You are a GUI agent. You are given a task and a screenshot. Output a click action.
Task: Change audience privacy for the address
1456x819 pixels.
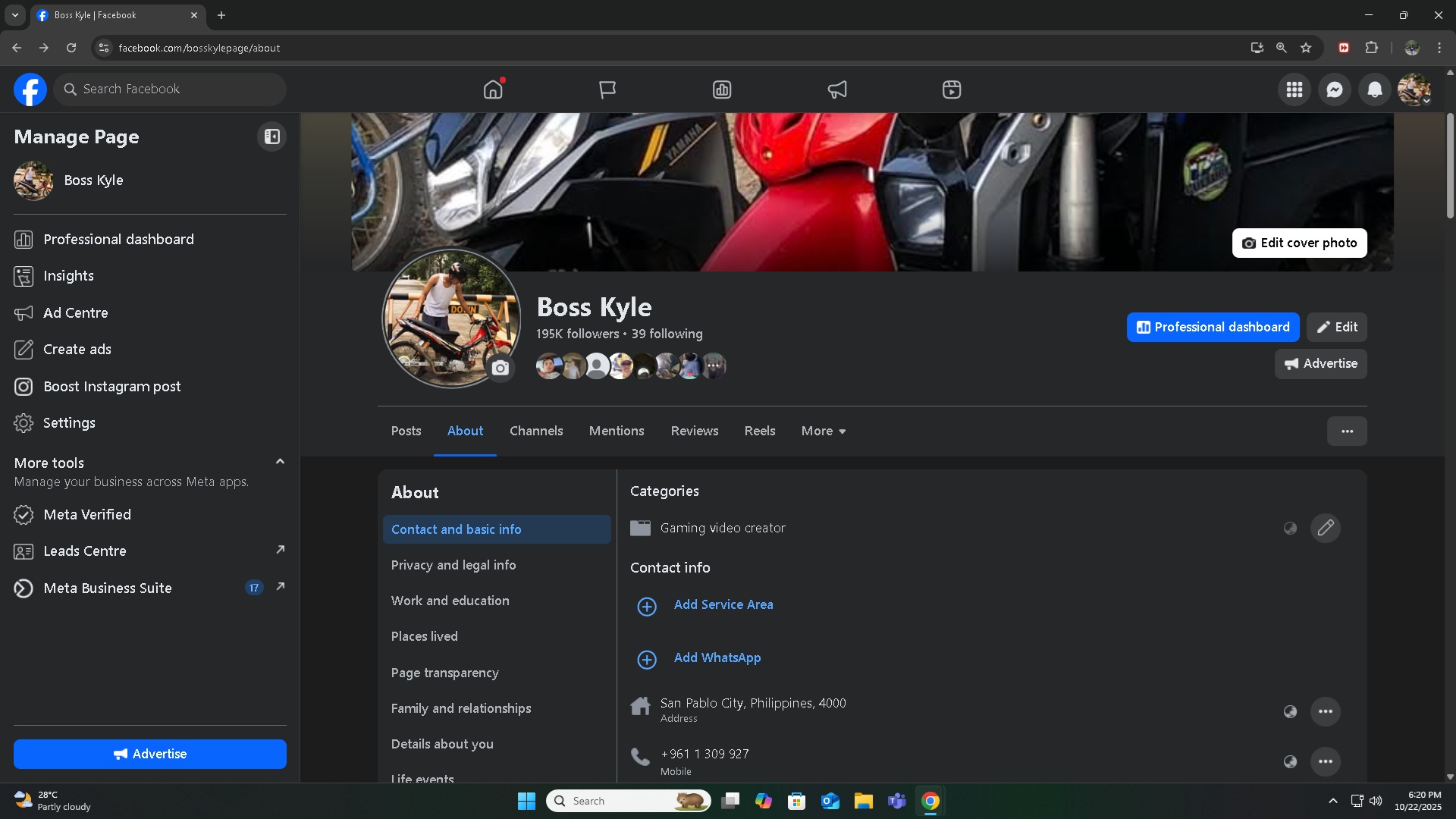(1289, 711)
